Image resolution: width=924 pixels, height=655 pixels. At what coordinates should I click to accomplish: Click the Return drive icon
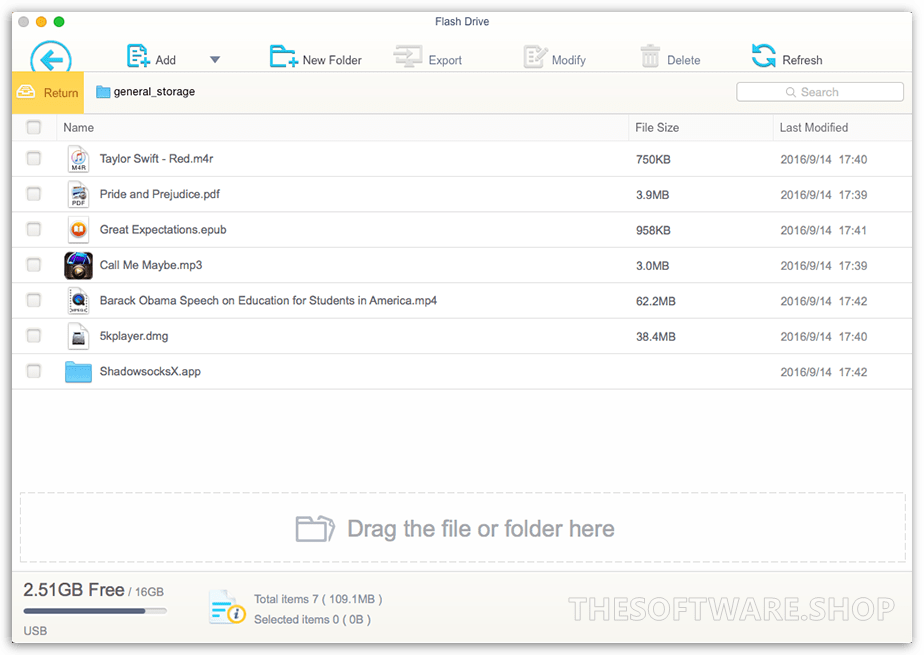26,92
